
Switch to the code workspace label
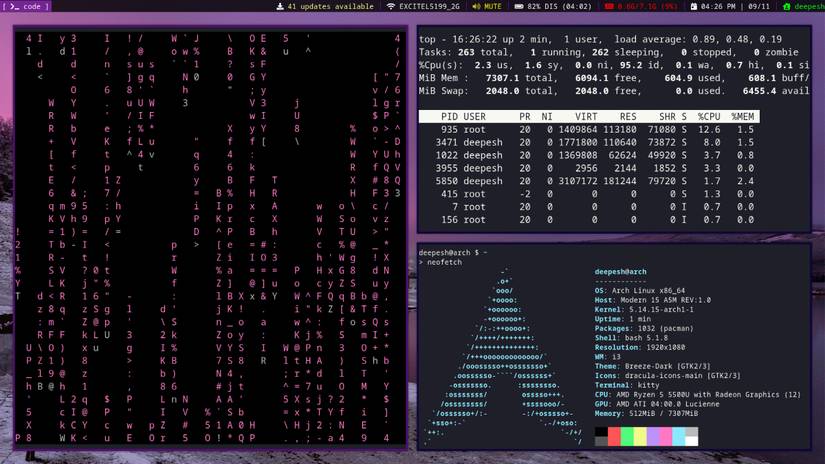[x=32, y=6]
